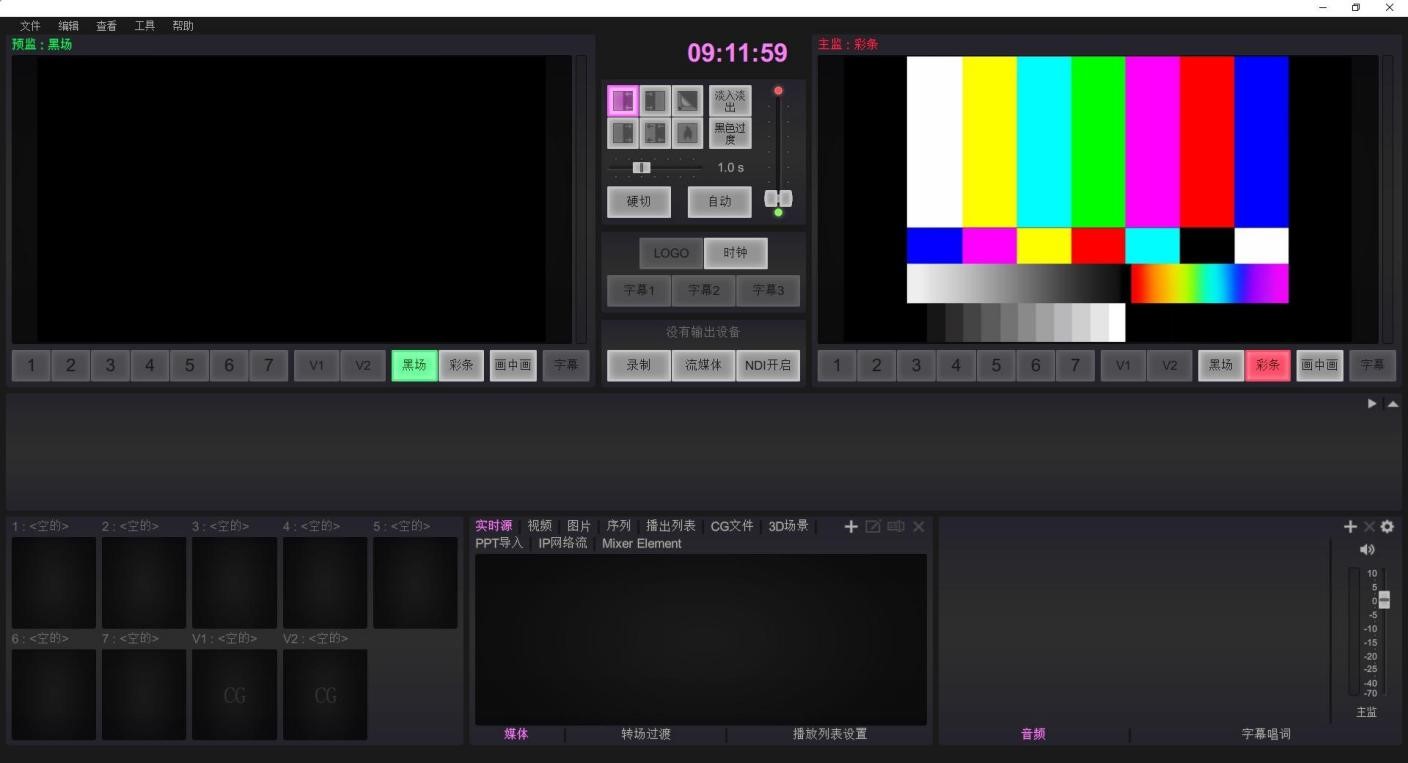Switch to the 视频 source tab
Screen dimensions: 1408x763
point(539,526)
